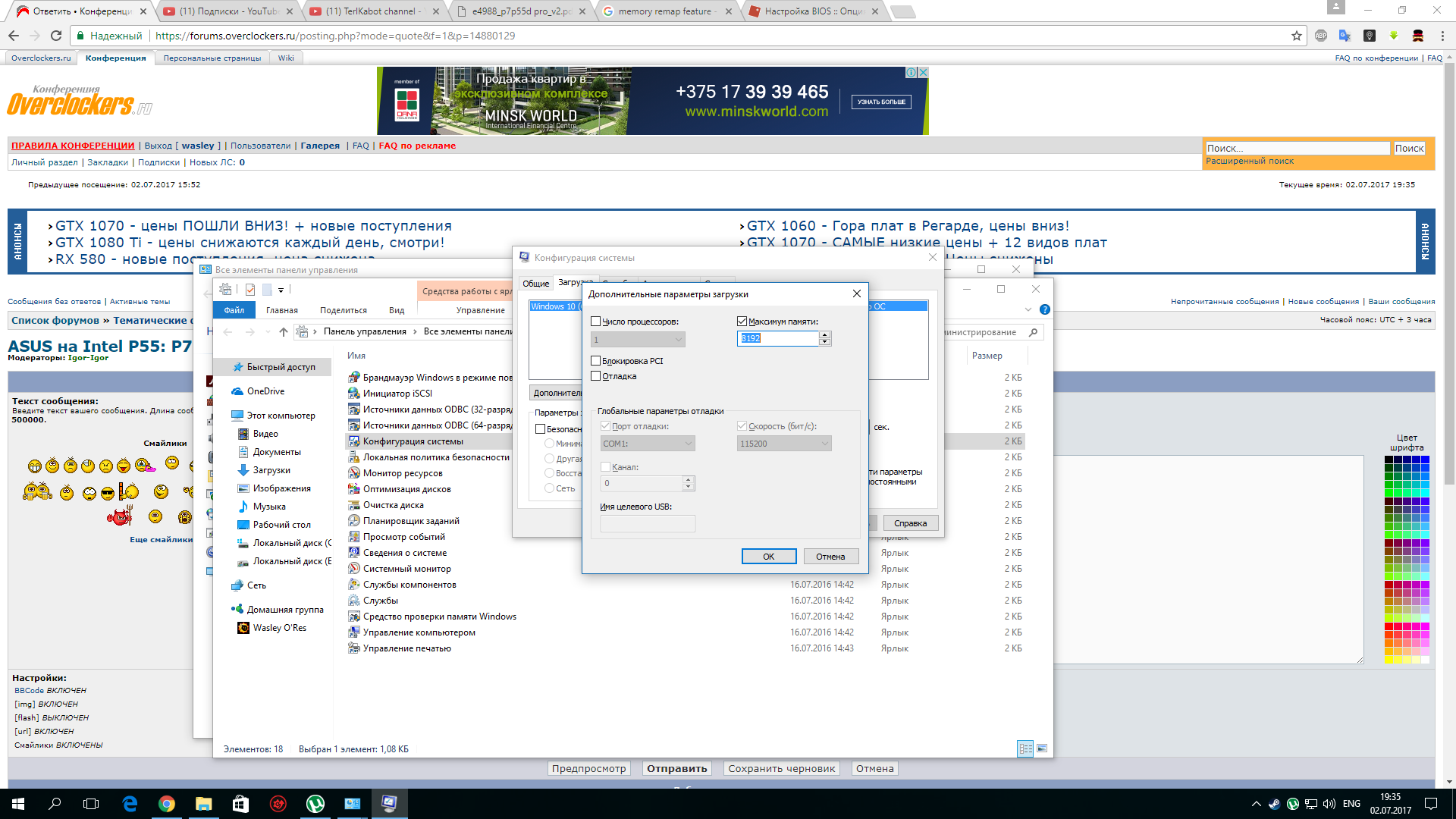Open the Resource Monitor (Монитор ресурсов) shortcut icon
Viewport: 1456px width, 819px height.
353,472
